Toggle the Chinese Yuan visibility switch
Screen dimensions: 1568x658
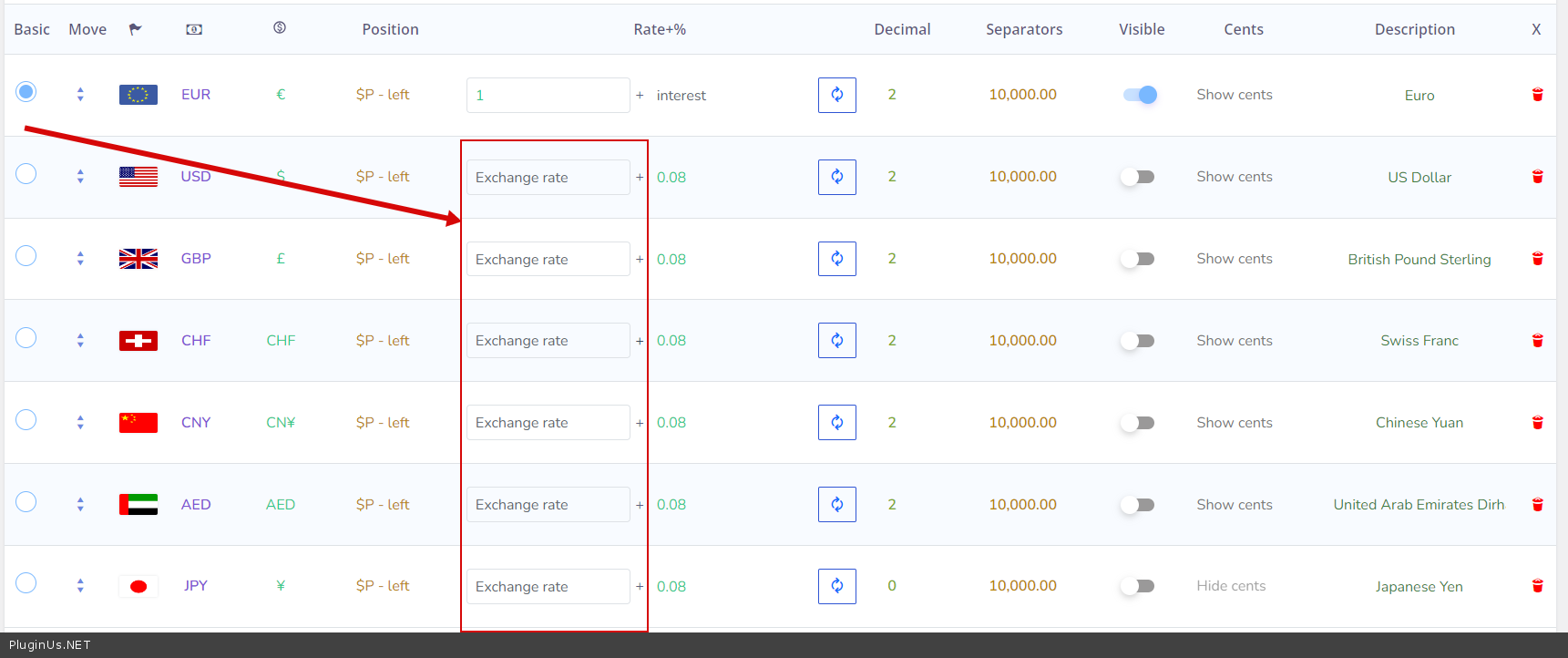(x=1137, y=423)
